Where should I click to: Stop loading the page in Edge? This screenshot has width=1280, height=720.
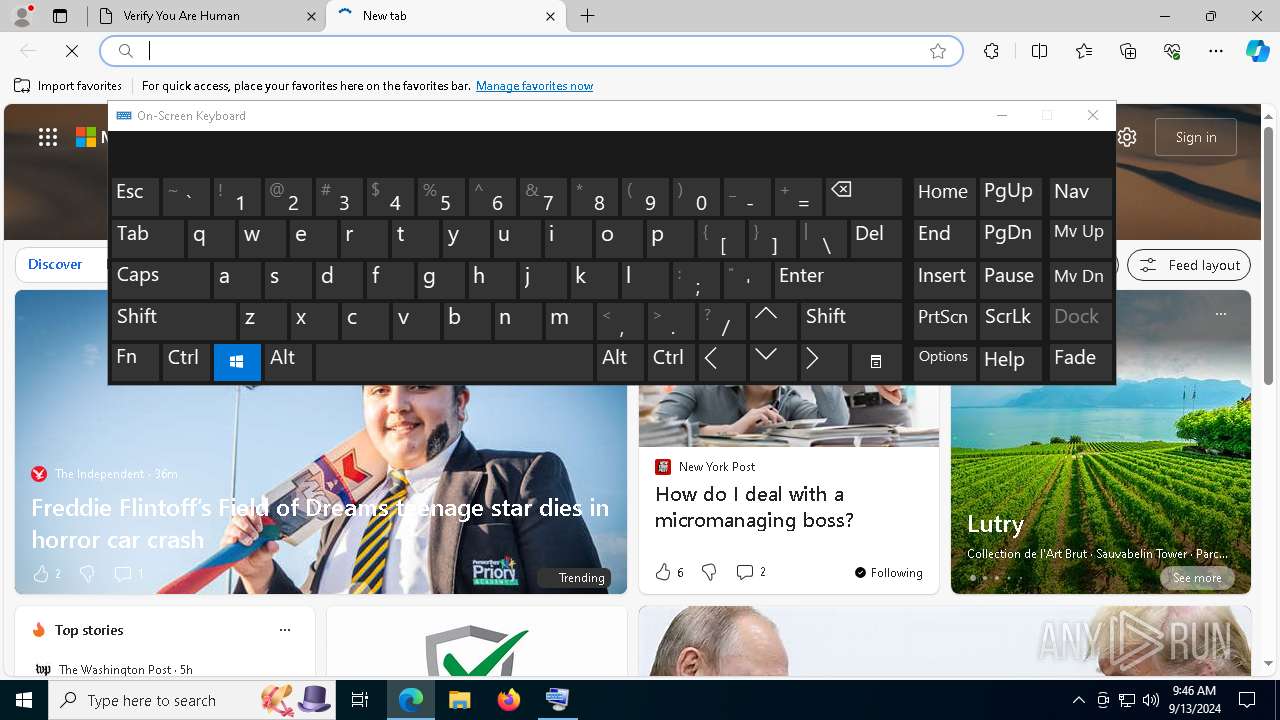coord(72,51)
